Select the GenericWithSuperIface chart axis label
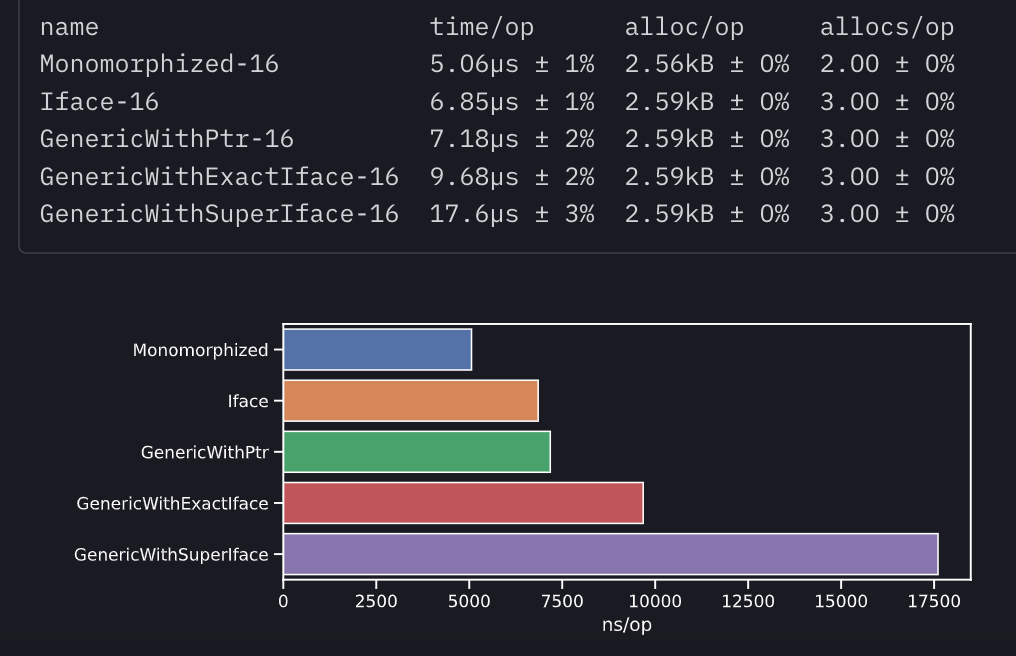Viewport: 1016px width, 656px height. click(171, 554)
